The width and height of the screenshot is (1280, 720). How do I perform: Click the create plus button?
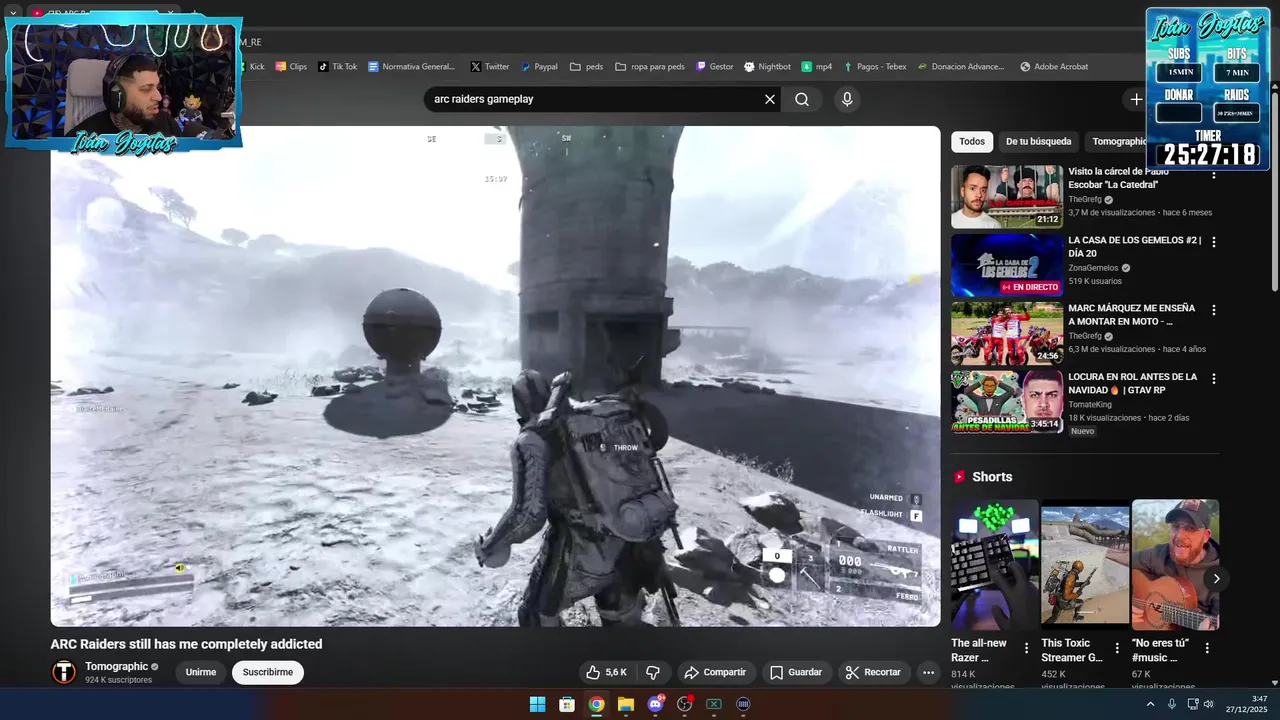pos(1136,99)
